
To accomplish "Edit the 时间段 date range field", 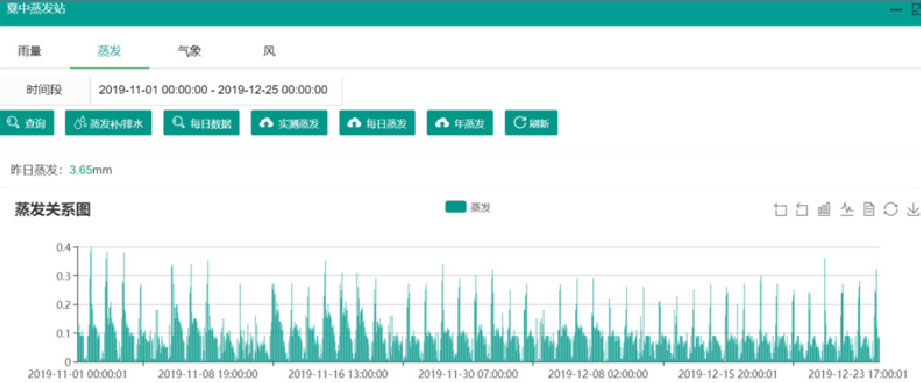I will [x=216, y=90].
